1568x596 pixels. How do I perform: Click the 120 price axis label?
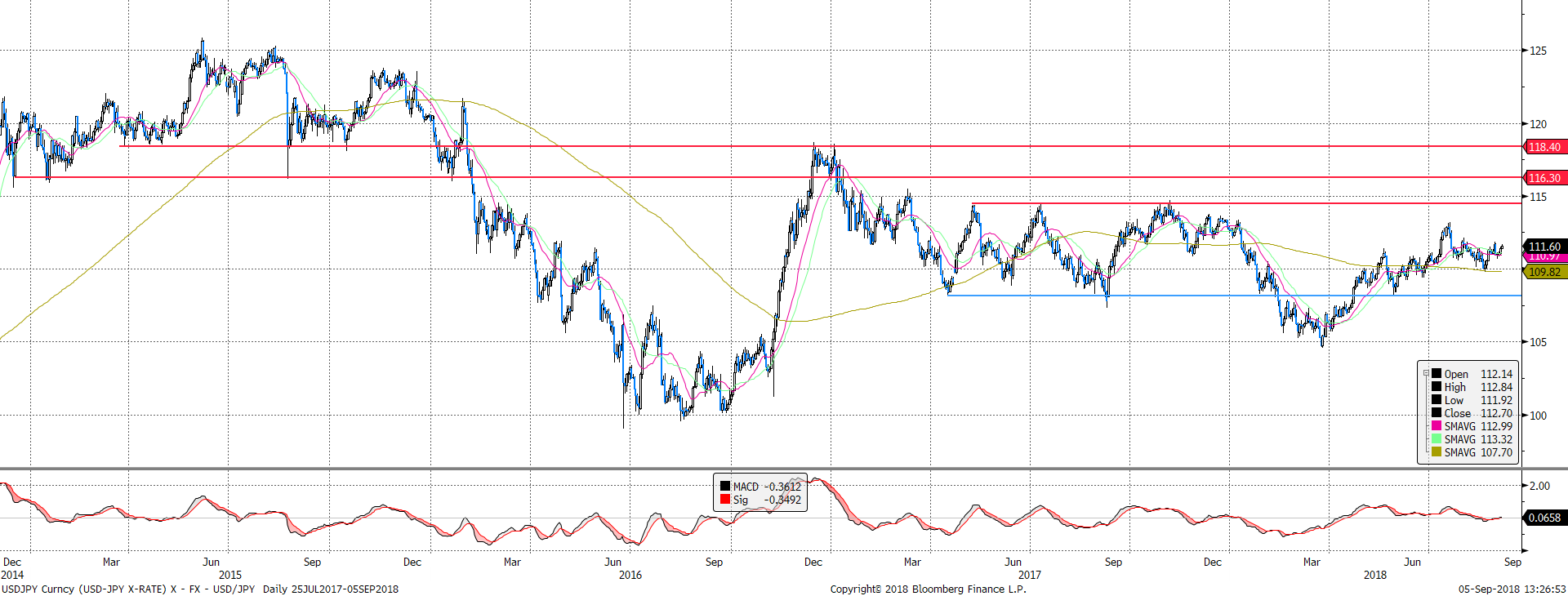(x=1538, y=124)
